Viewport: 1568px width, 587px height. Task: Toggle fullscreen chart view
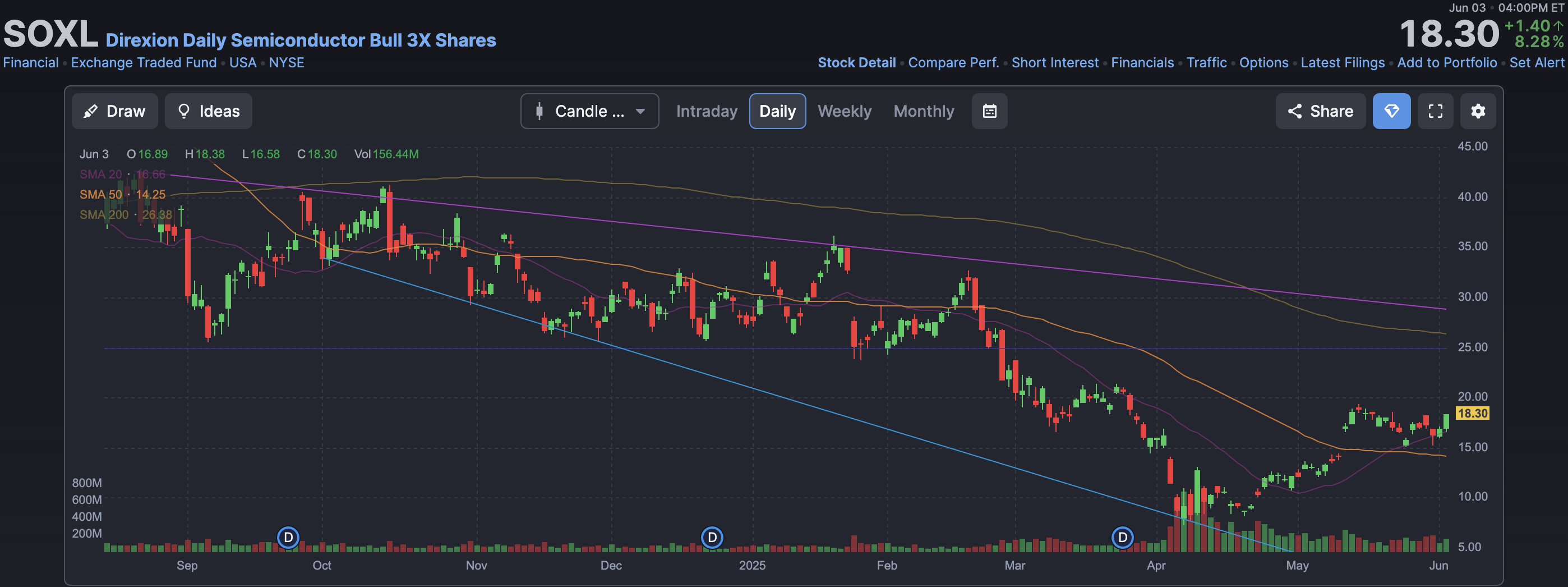pyautogui.click(x=1435, y=112)
